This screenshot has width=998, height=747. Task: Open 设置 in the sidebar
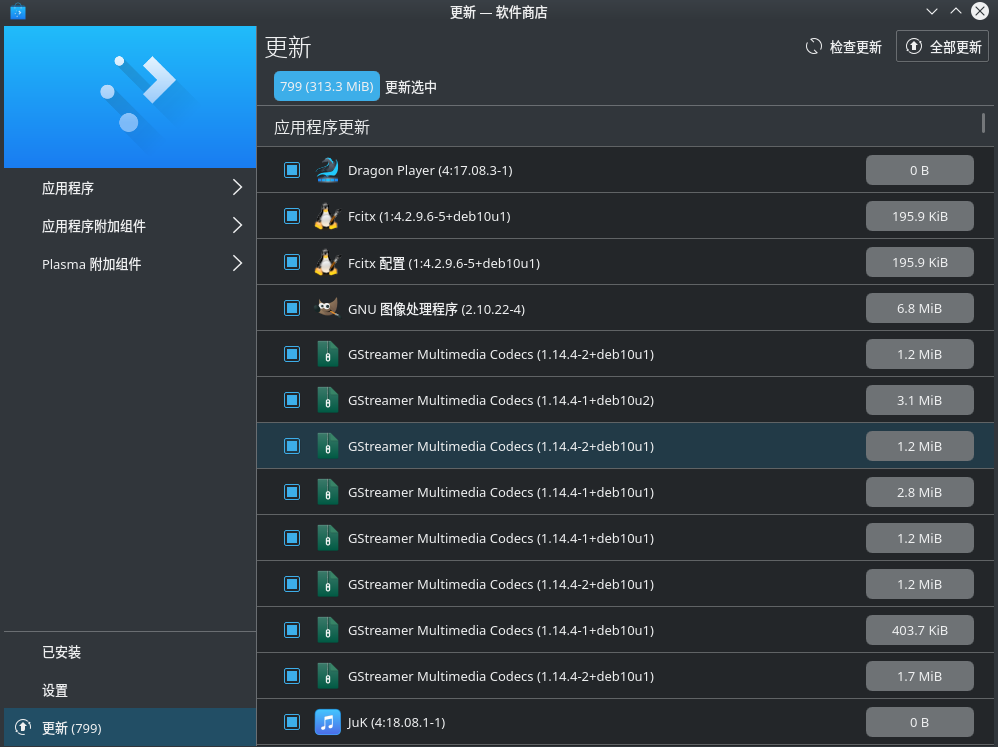click(55, 690)
